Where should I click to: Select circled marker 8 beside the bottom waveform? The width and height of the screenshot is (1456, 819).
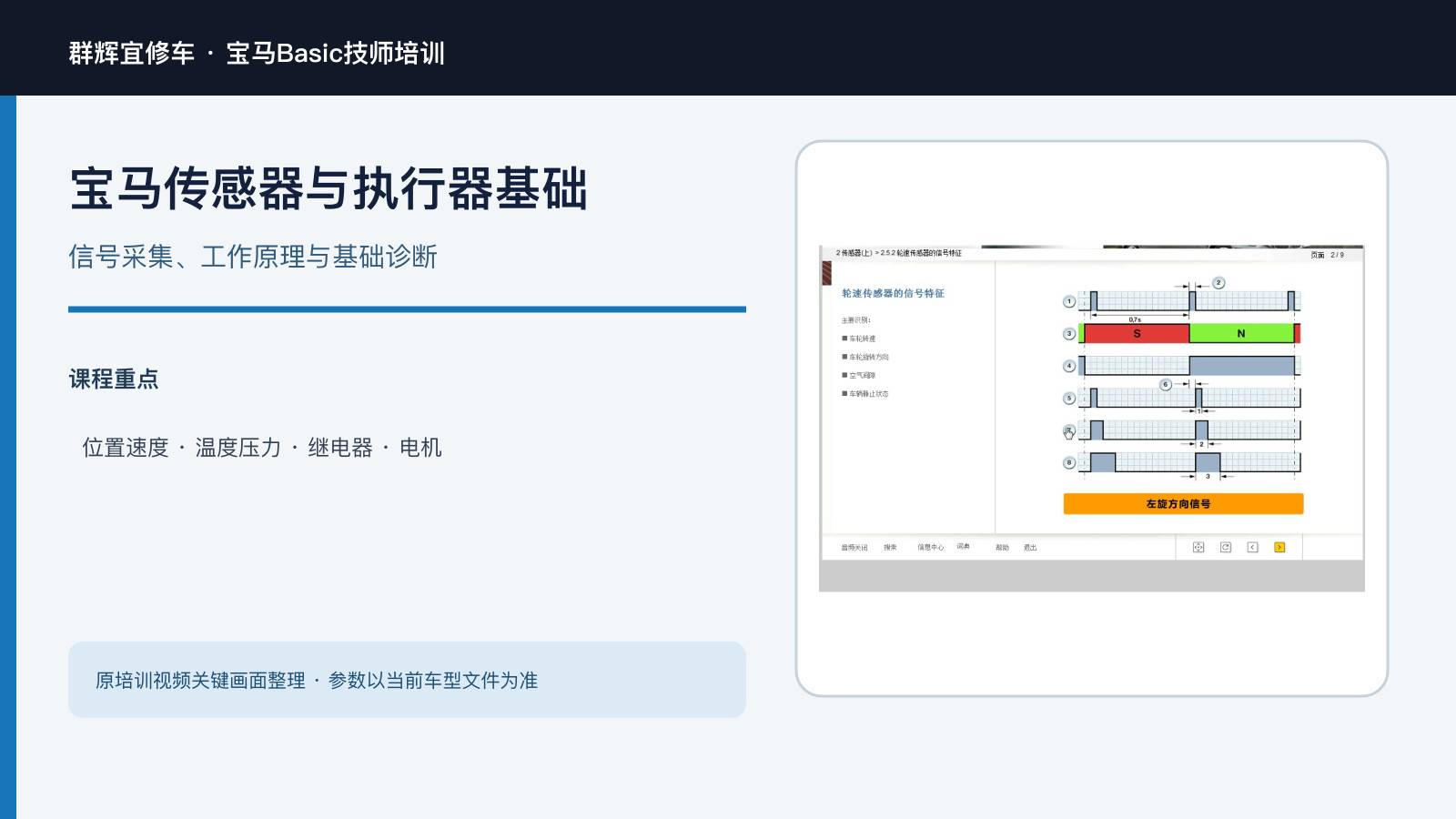pyautogui.click(x=1069, y=462)
